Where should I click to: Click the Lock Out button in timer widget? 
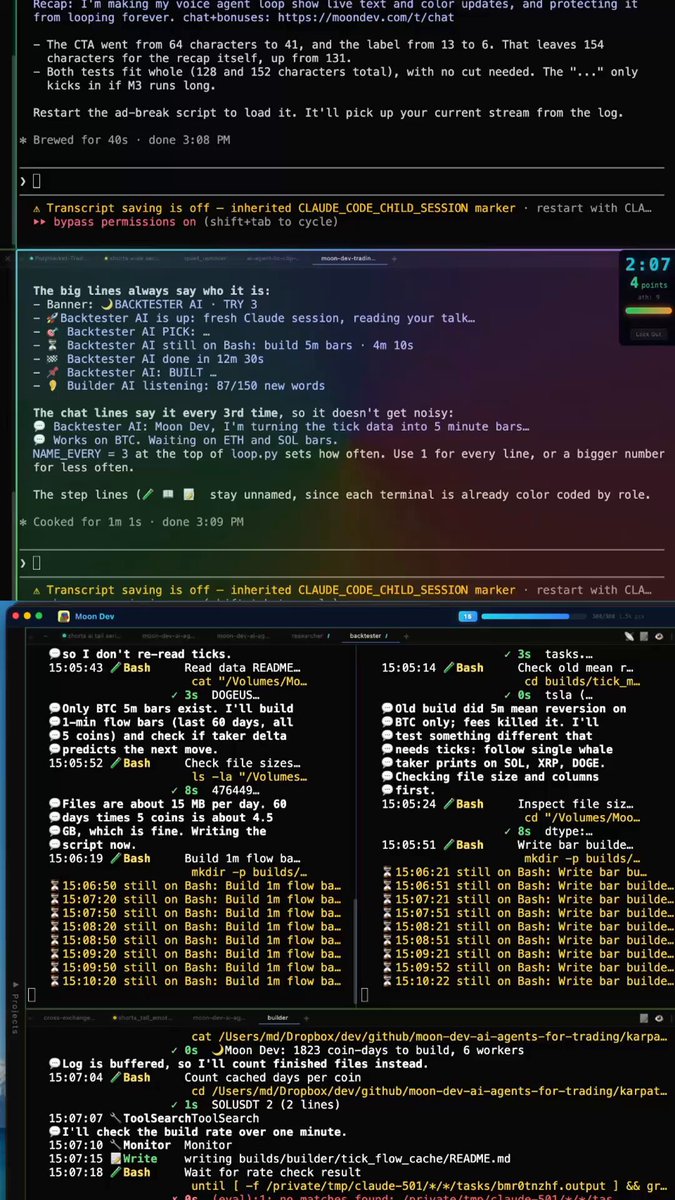pos(647,334)
